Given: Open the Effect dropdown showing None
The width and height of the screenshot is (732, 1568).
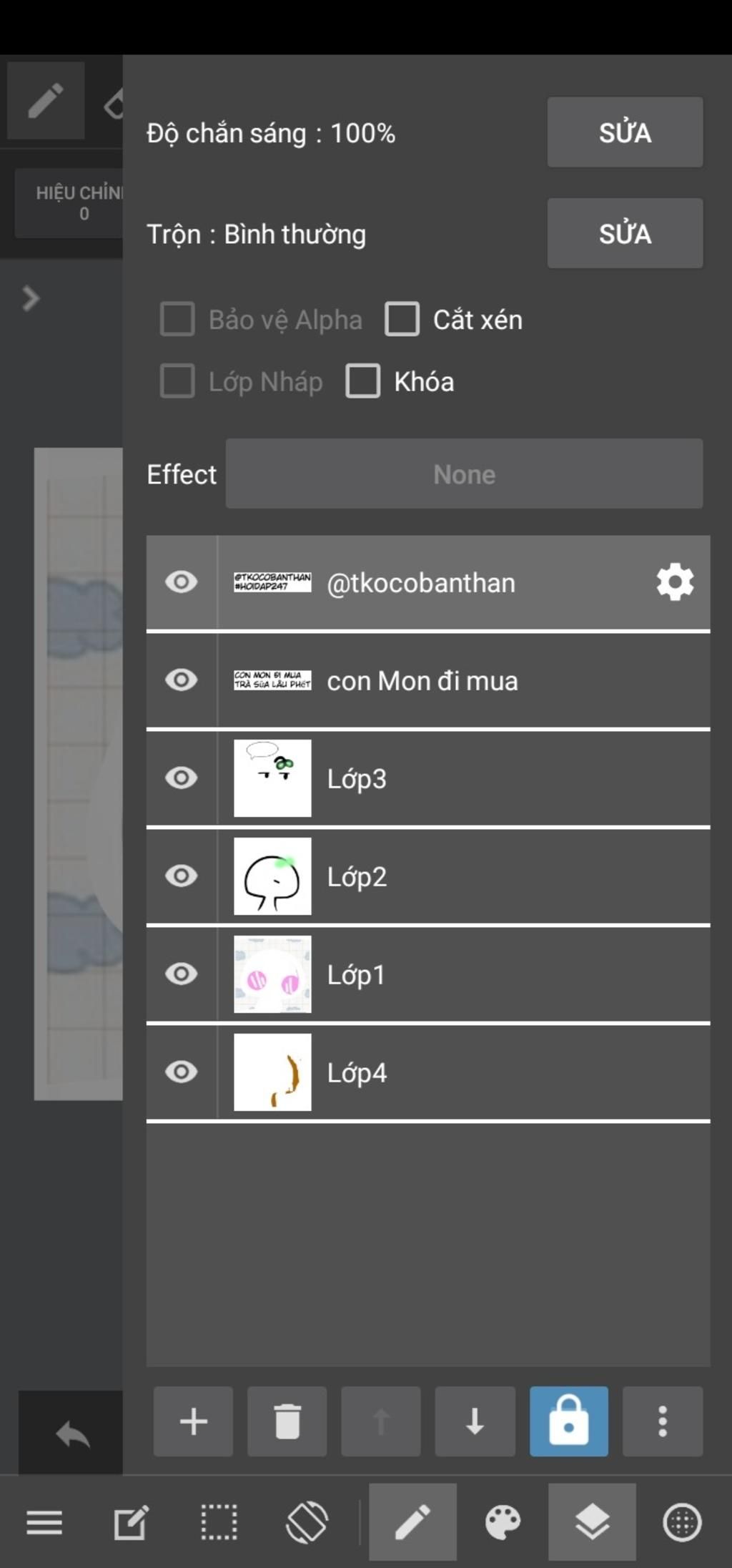Looking at the screenshot, I should tap(464, 474).
